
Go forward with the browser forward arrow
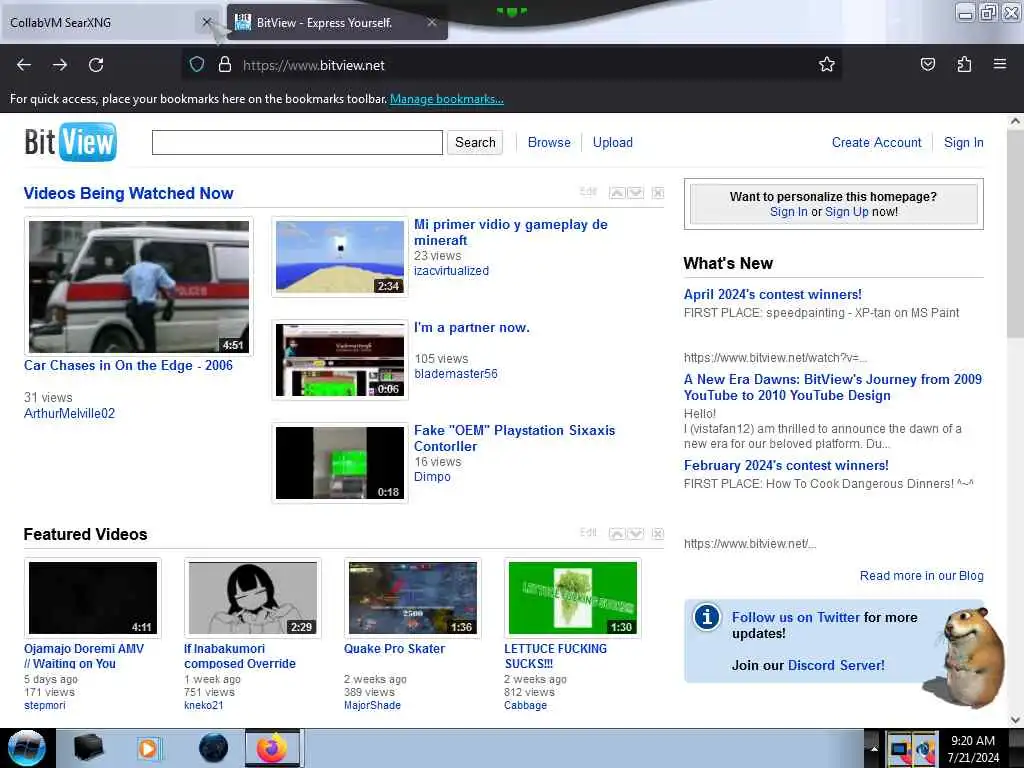click(x=60, y=65)
